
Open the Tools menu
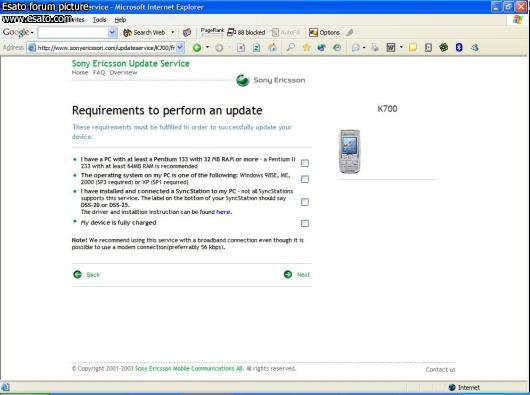(99, 20)
